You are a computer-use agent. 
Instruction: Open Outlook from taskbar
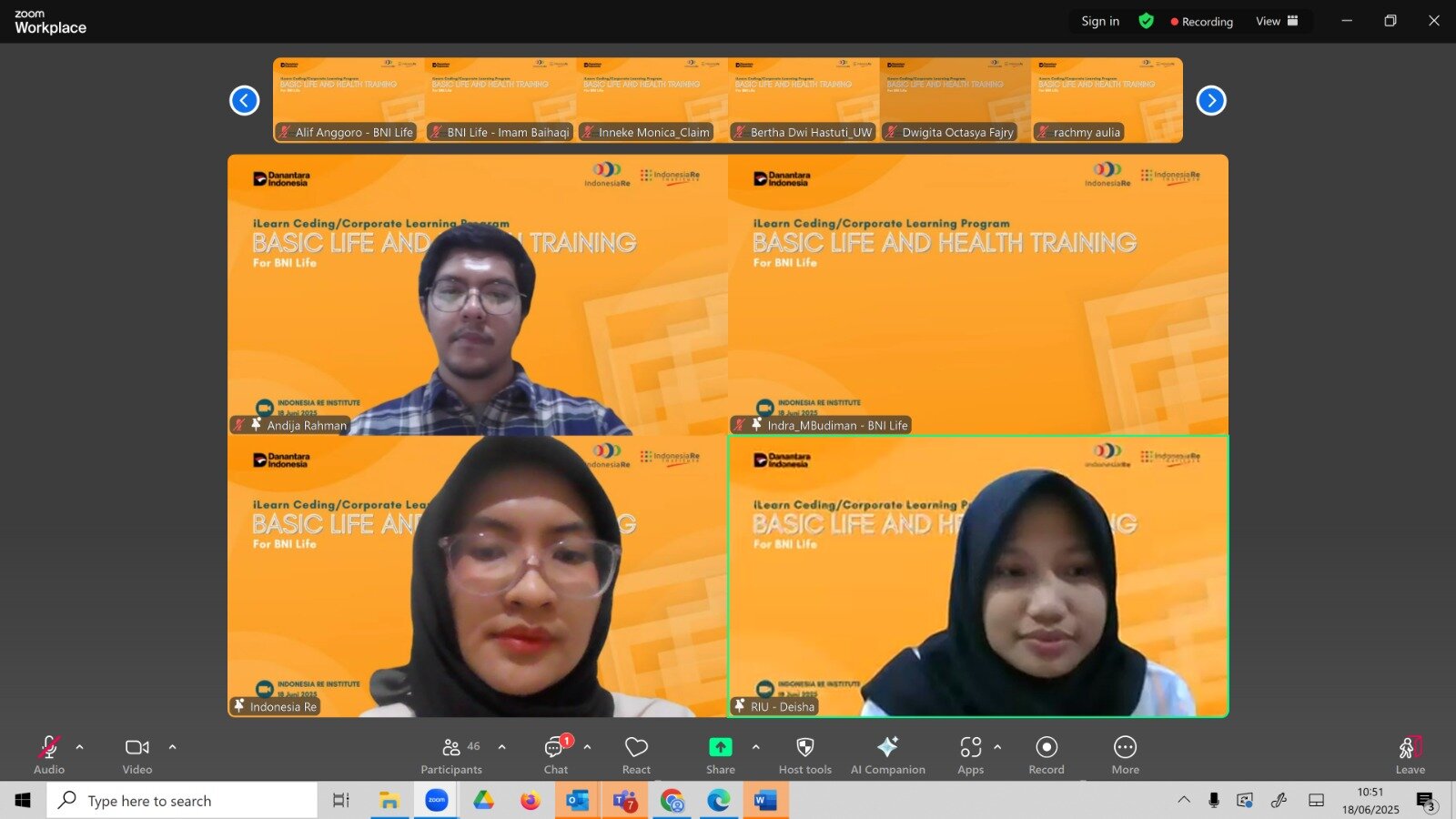(x=578, y=801)
